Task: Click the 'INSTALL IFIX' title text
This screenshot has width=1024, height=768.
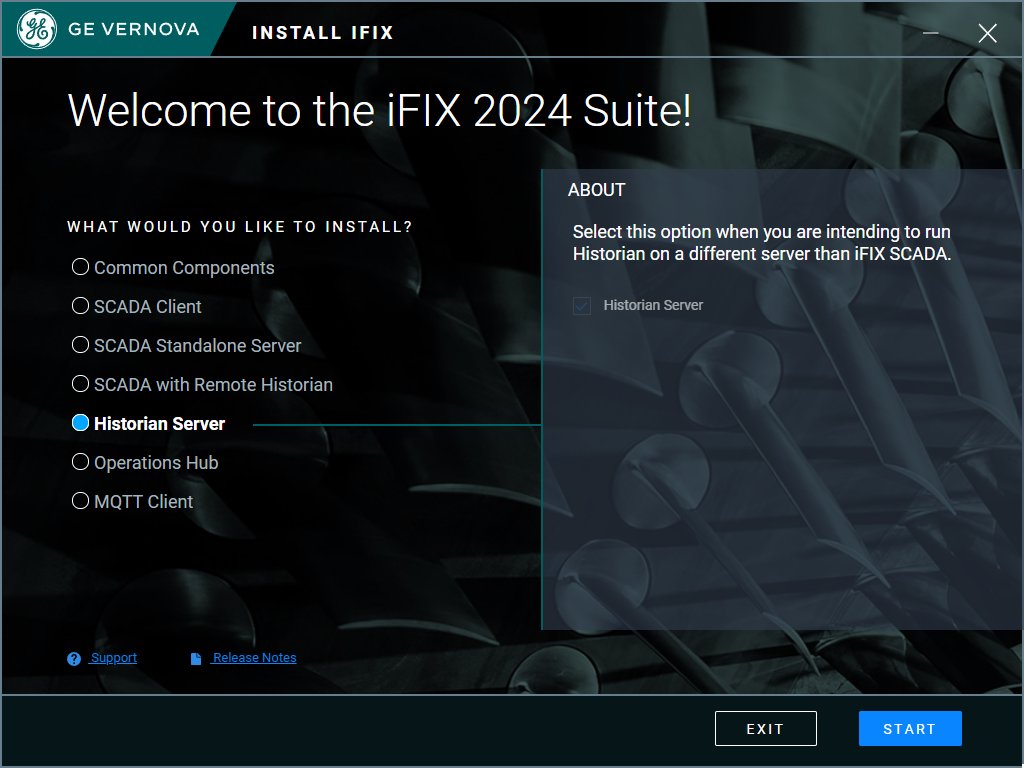Action: (x=323, y=33)
